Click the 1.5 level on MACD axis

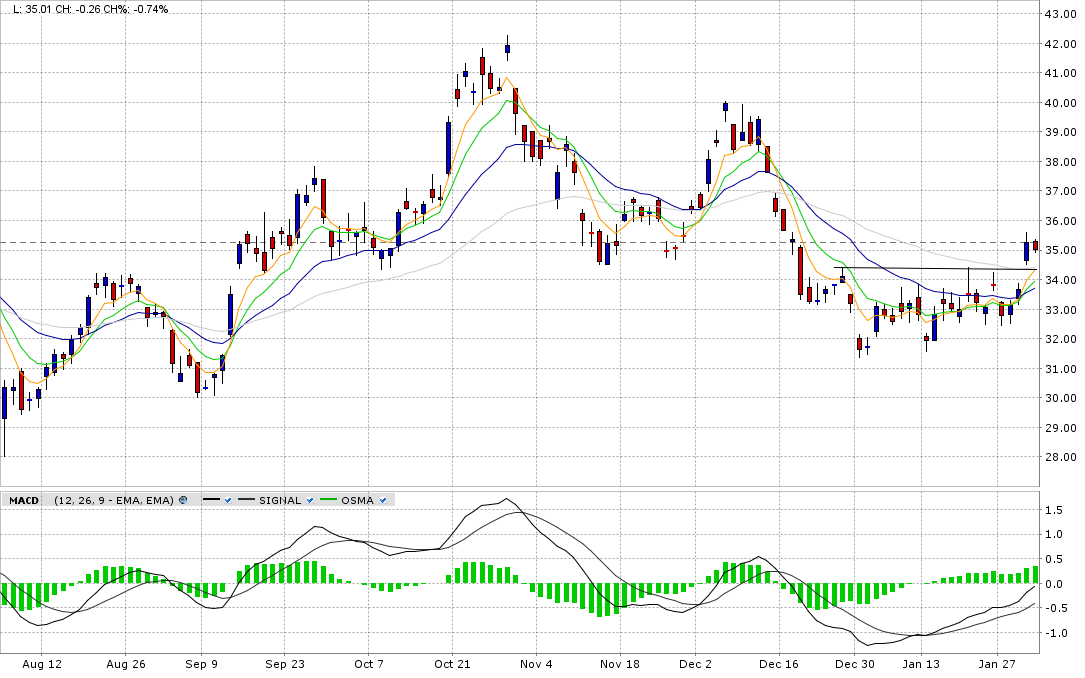click(1054, 510)
